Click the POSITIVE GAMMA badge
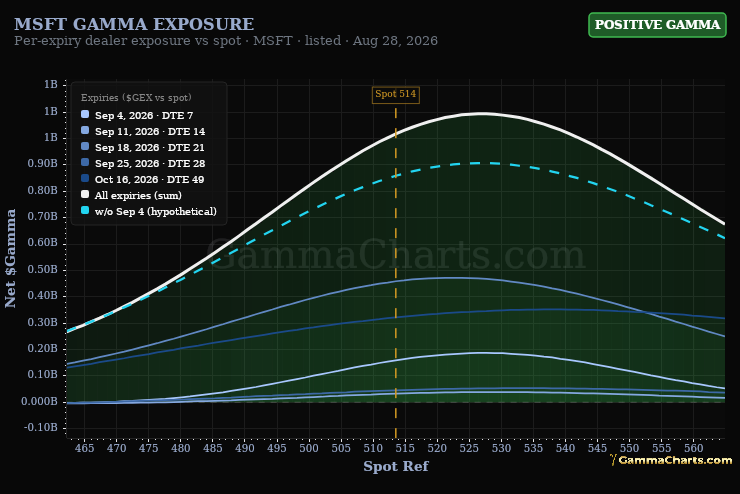The width and height of the screenshot is (740, 494). 657,25
